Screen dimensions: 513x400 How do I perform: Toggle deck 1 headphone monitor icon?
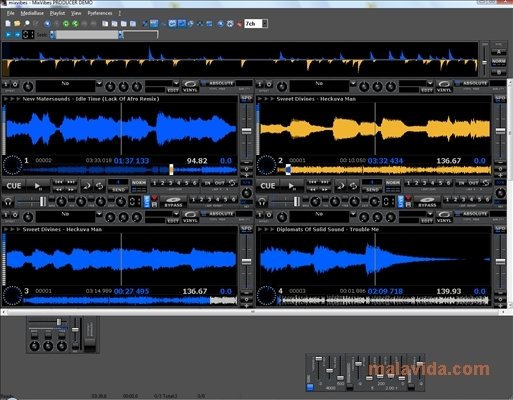(x=8, y=201)
